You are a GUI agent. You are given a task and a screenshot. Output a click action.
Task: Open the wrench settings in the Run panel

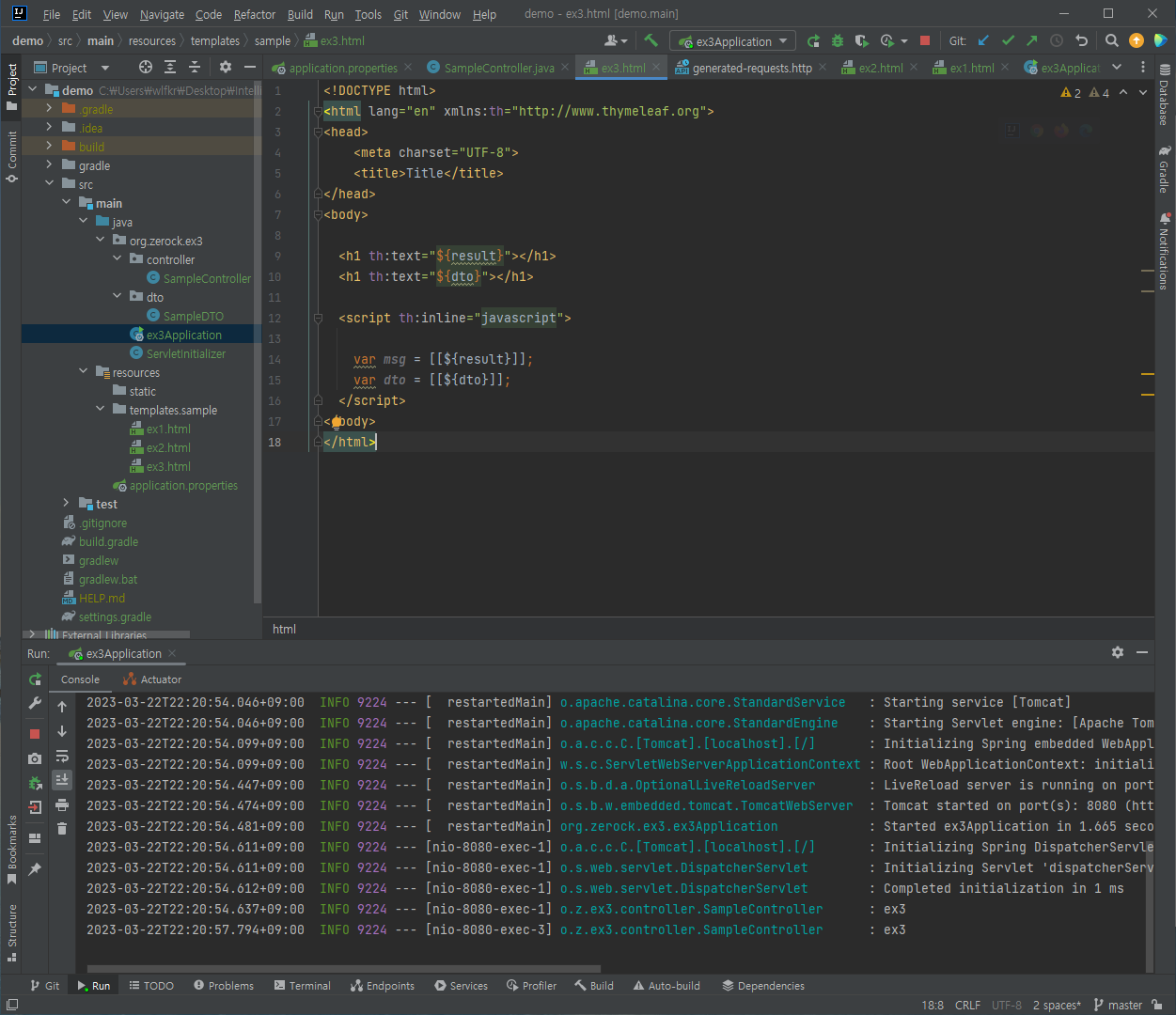35,703
